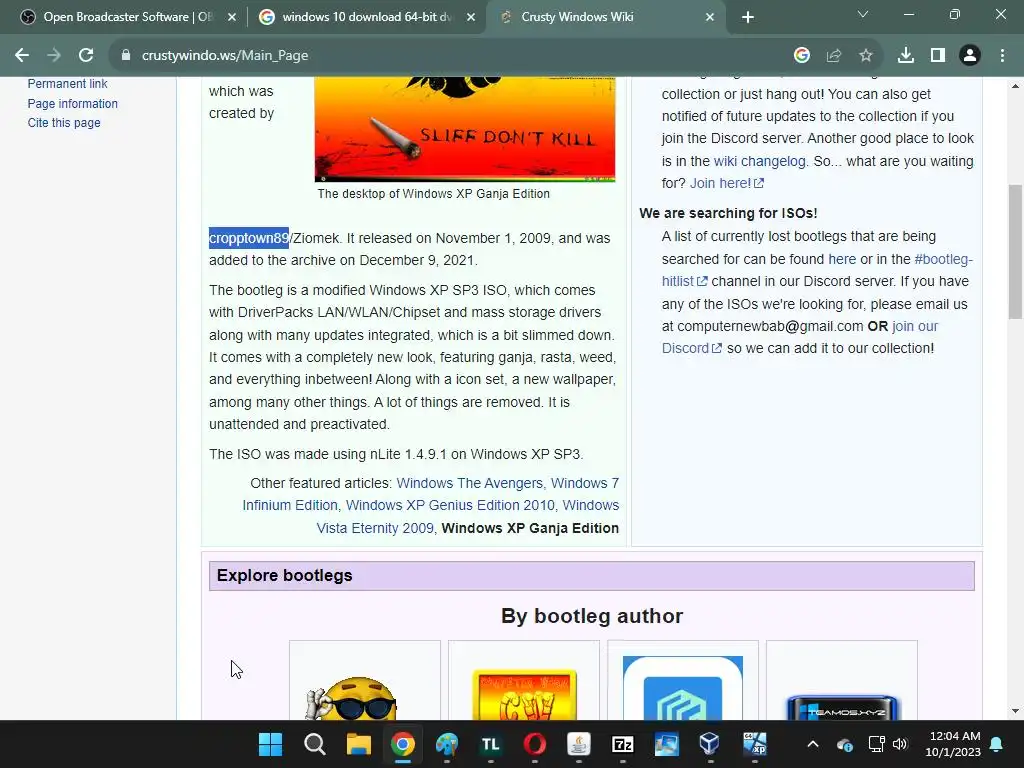Close the Crusty Windows Wiki tab
The width and height of the screenshot is (1024, 768).
click(710, 18)
